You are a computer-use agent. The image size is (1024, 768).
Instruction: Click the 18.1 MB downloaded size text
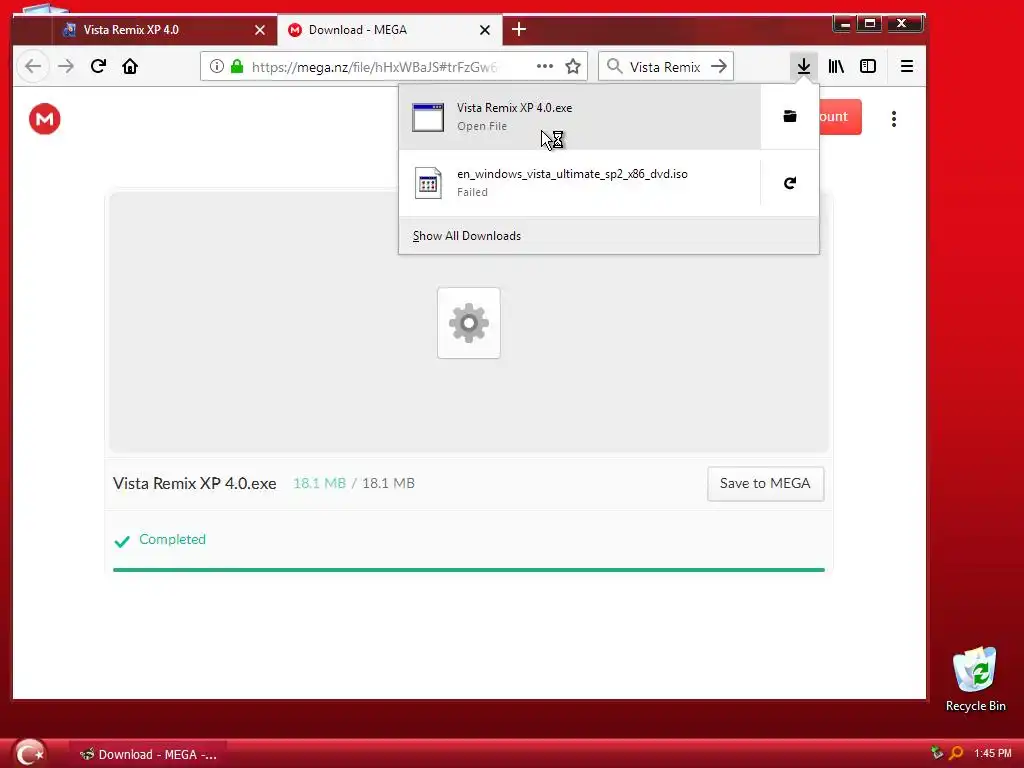click(319, 483)
